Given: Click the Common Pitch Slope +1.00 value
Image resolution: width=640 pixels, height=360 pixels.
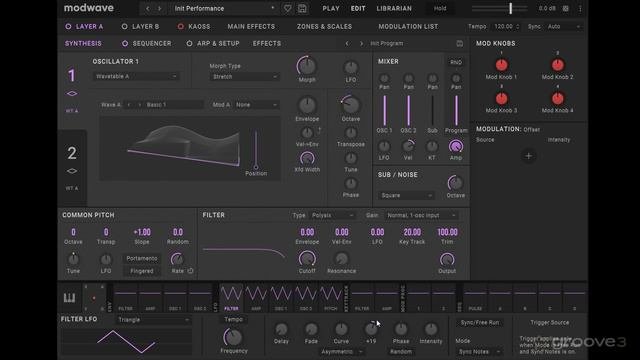Looking at the screenshot, I should 142,232.
